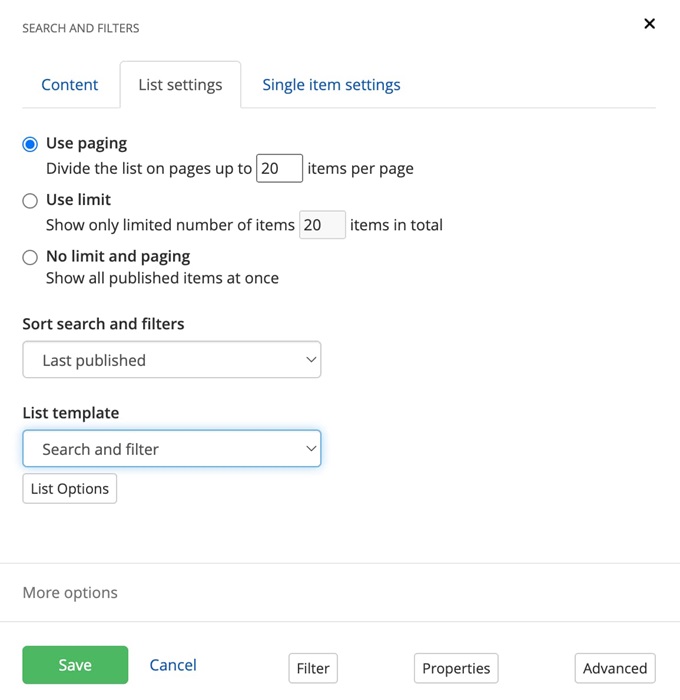Click the items in total number field
This screenshot has width=680, height=700.
point(322,225)
